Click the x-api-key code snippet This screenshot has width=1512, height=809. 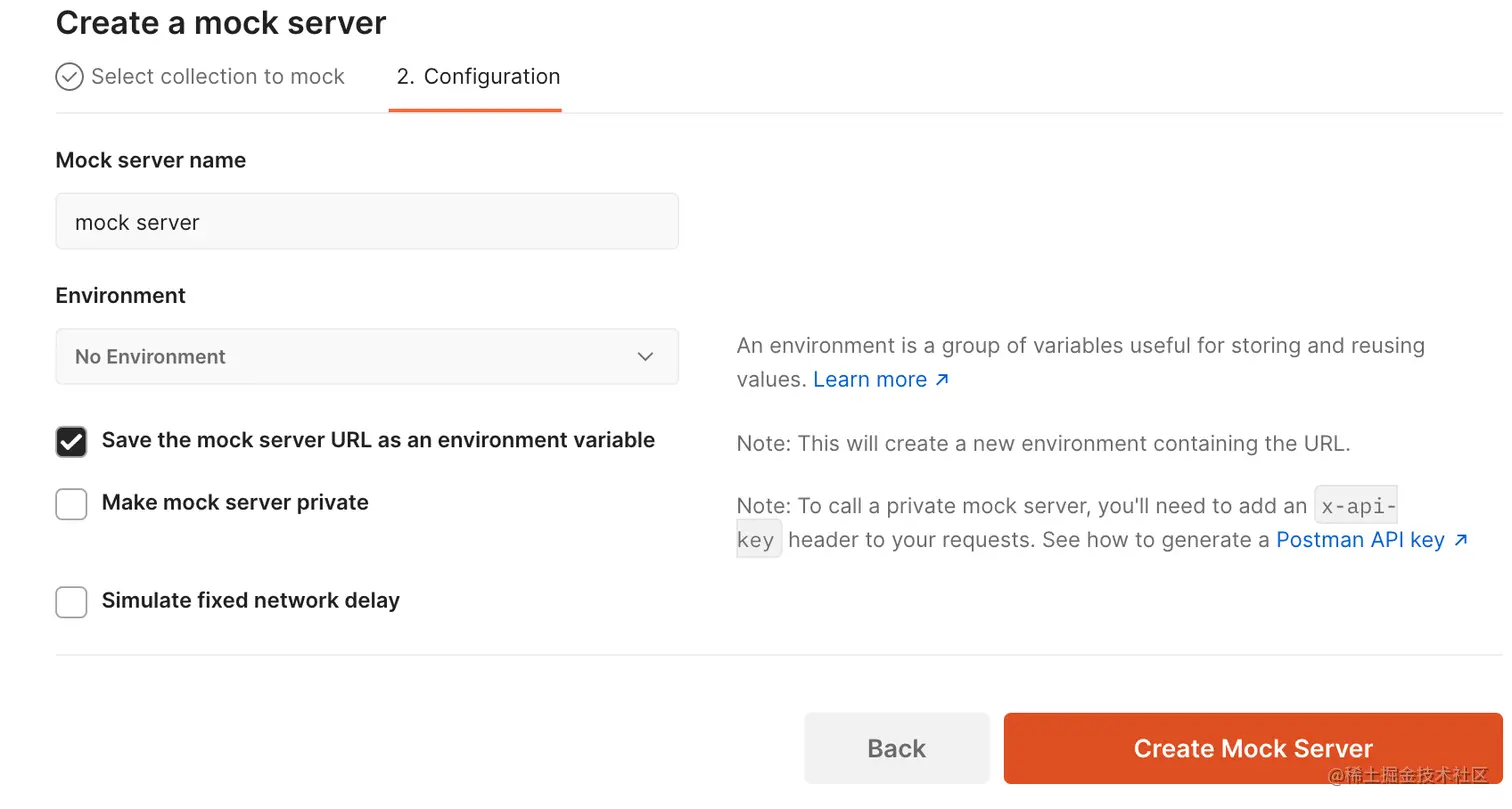(x=1356, y=506)
